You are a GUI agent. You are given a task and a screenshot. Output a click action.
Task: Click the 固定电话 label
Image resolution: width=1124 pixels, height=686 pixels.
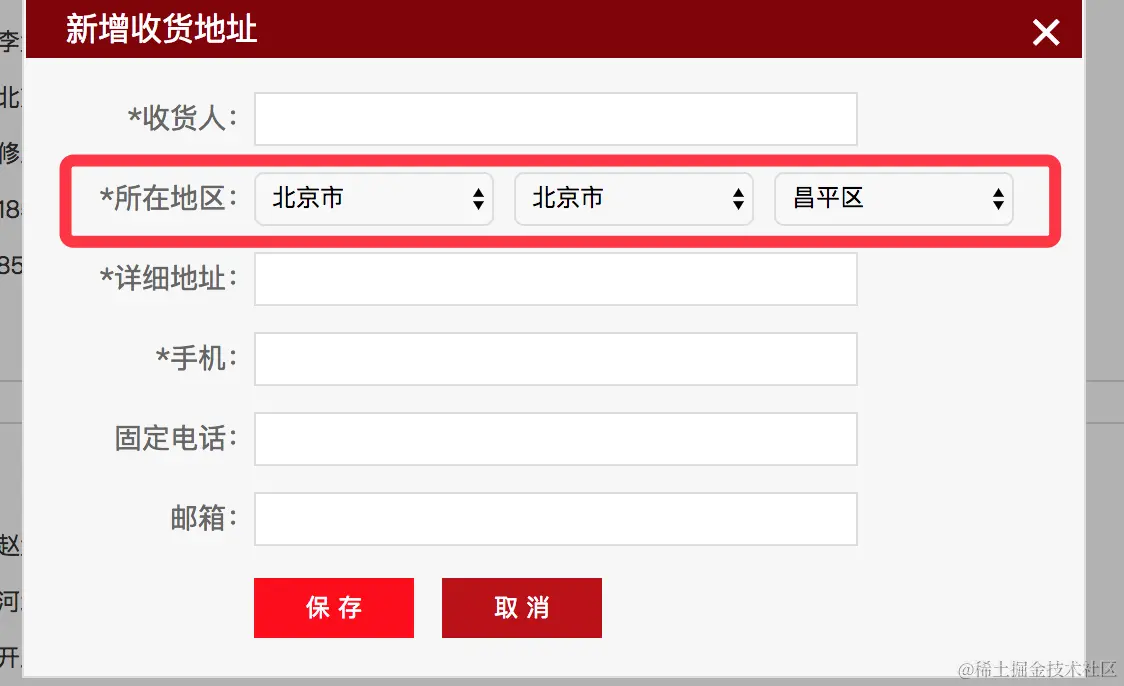coord(176,438)
